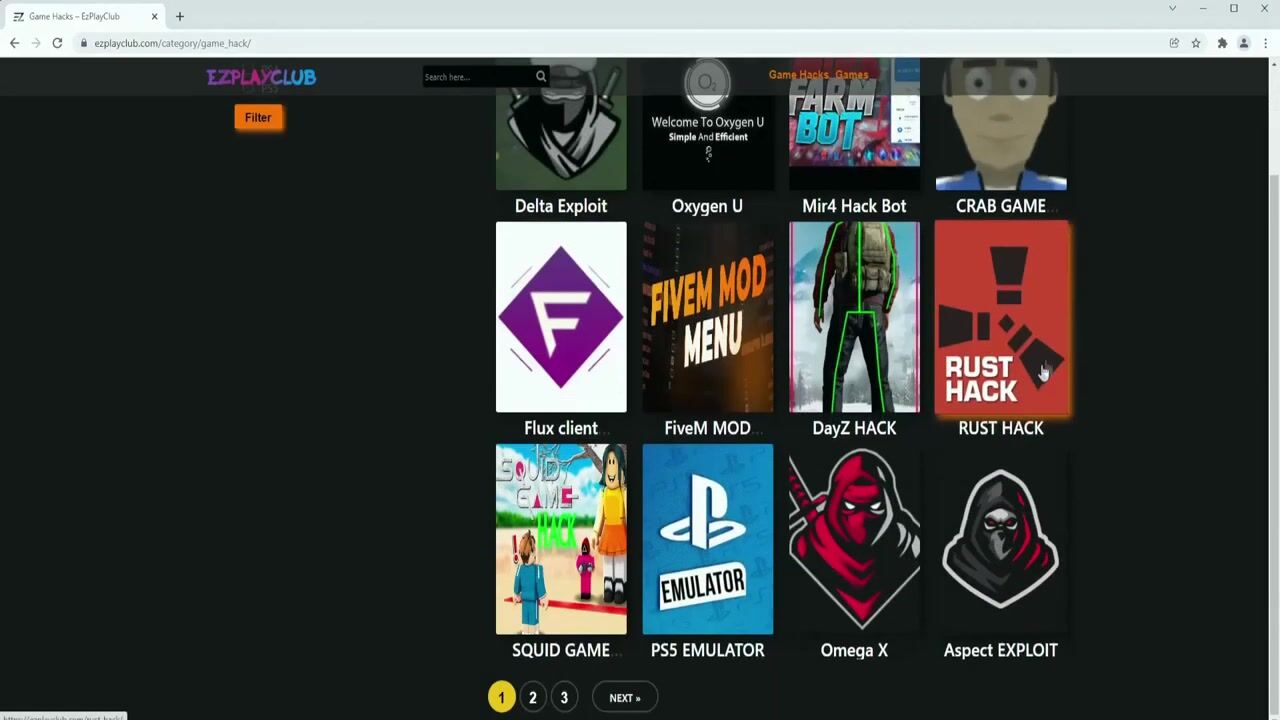Open the Game Hacks menu item
Image resolution: width=1280 pixels, height=720 pixels.
[x=799, y=75]
